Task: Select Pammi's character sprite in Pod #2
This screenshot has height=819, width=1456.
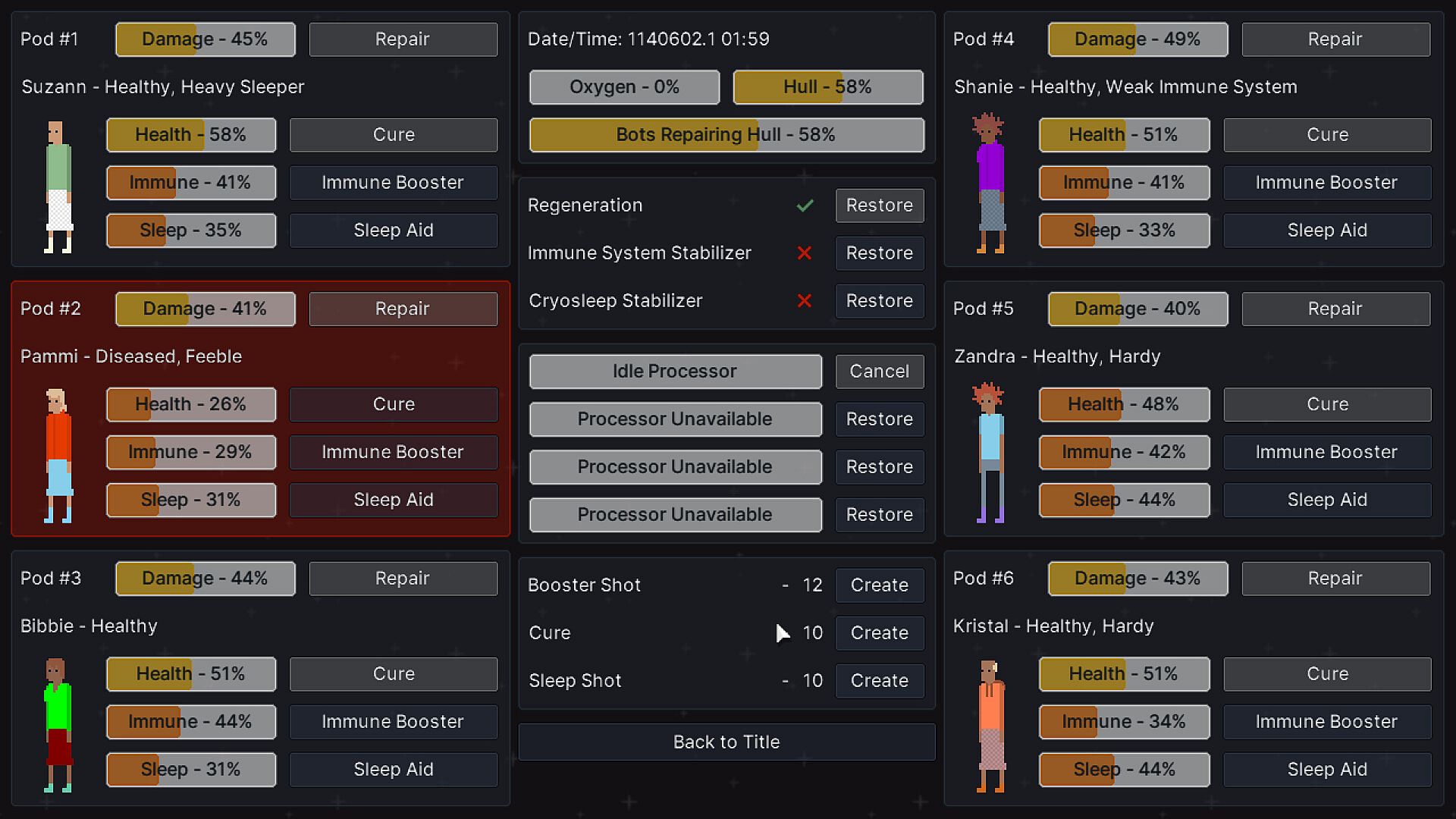Action: [58, 456]
